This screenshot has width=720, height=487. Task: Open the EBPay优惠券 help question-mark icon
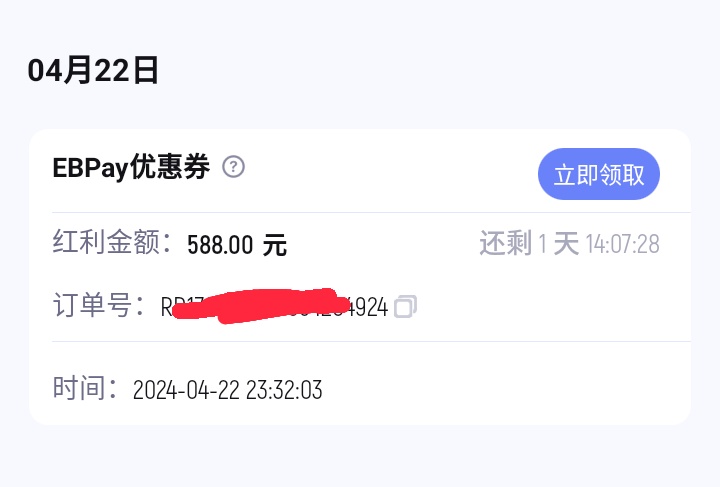click(233, 167)
